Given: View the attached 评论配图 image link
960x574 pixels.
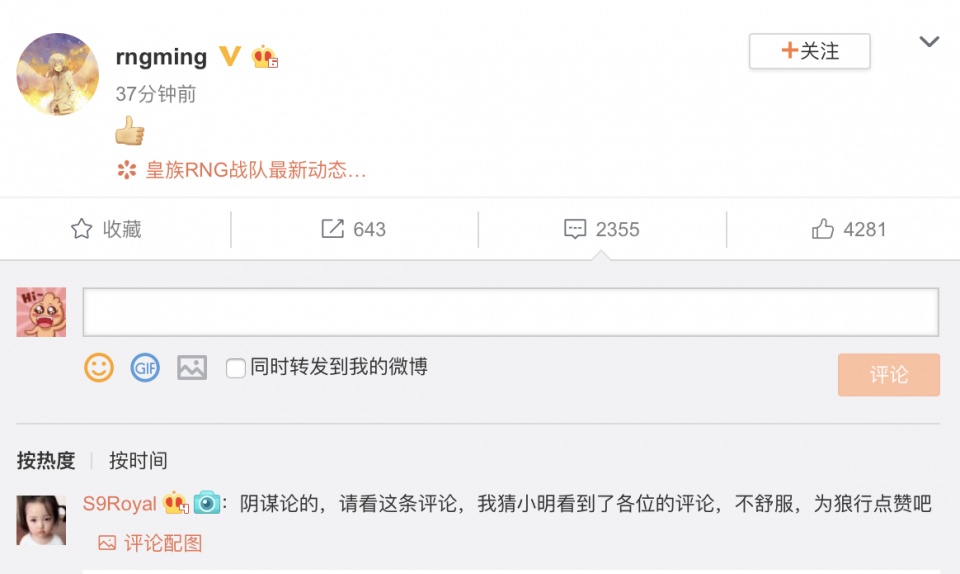Looking at the screenshot, I should point(151,543).
